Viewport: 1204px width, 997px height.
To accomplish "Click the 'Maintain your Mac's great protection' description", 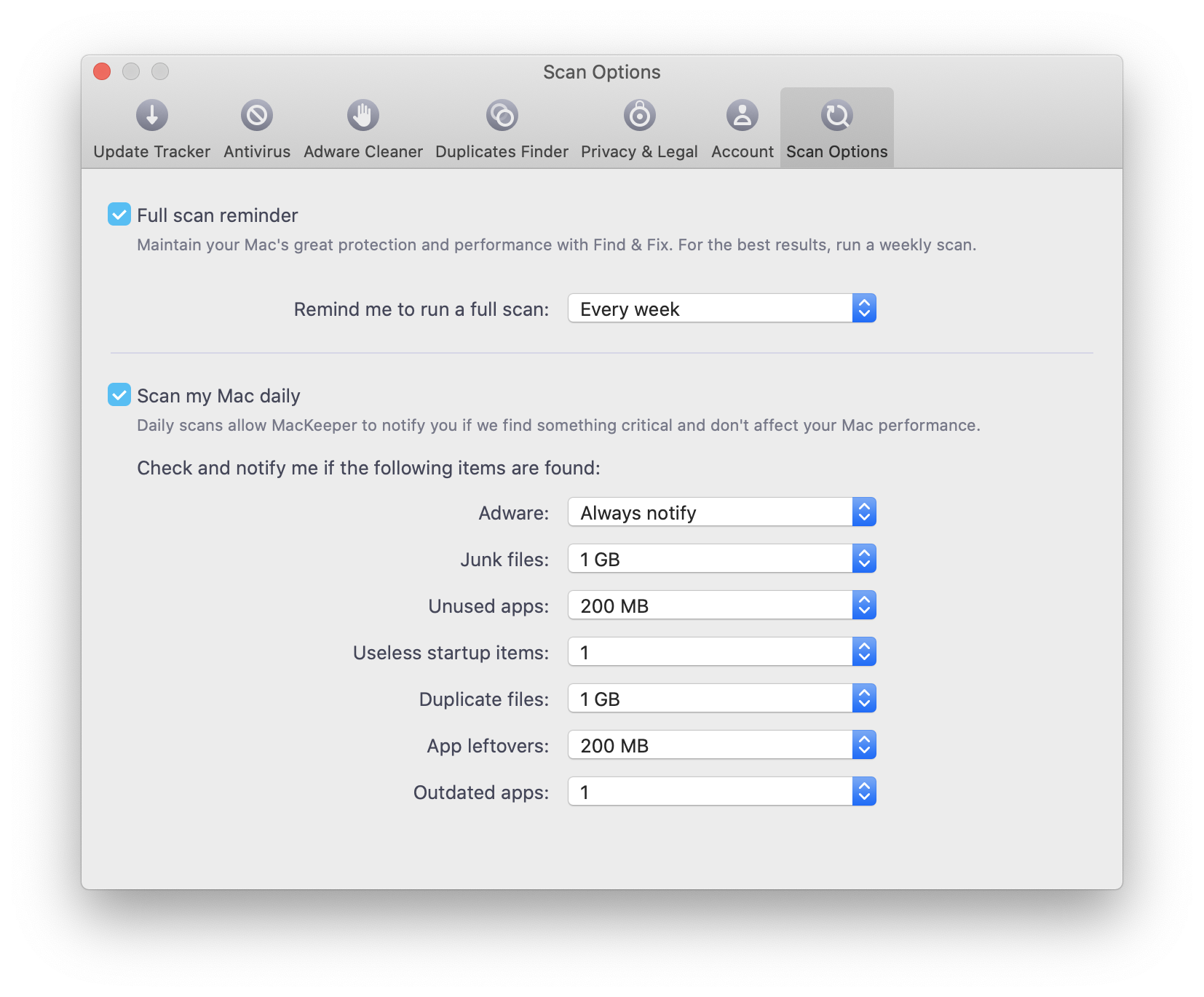I will click(x=556, y=245).
